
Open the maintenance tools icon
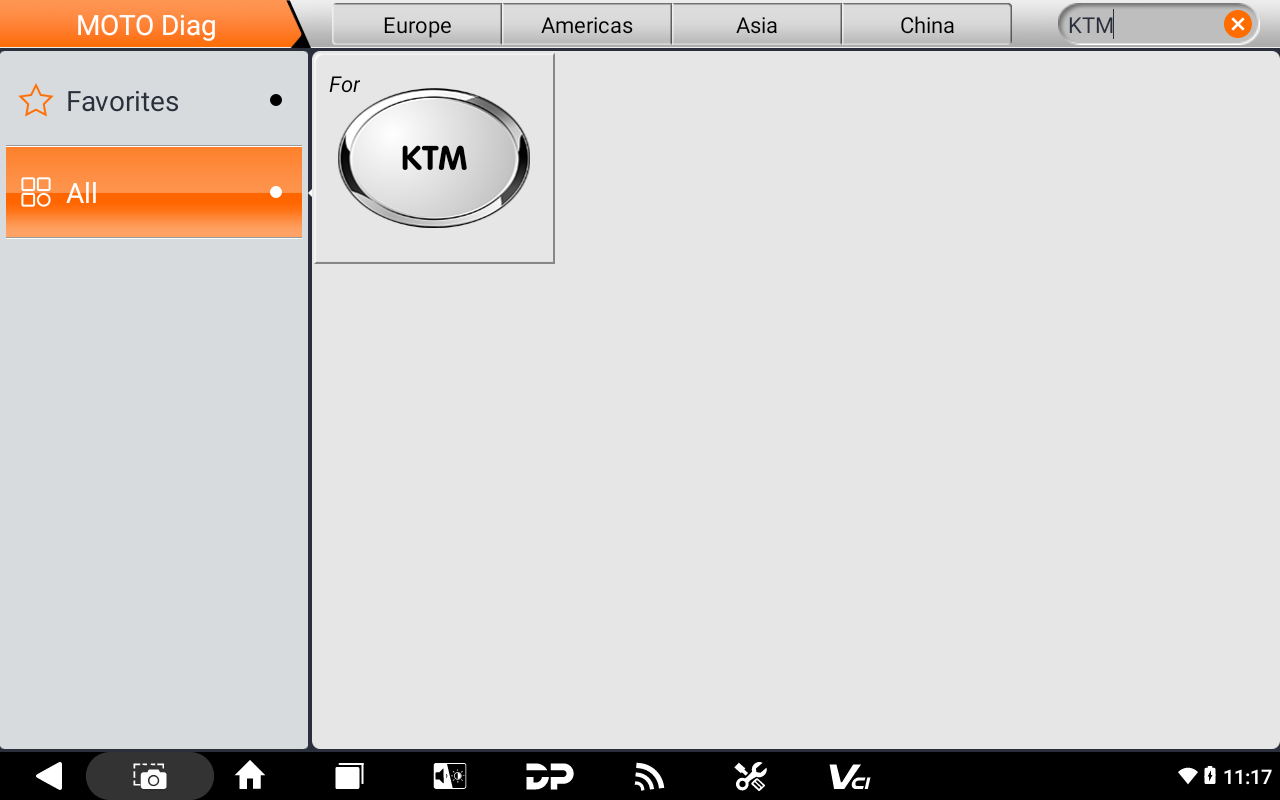click(750, 776)
